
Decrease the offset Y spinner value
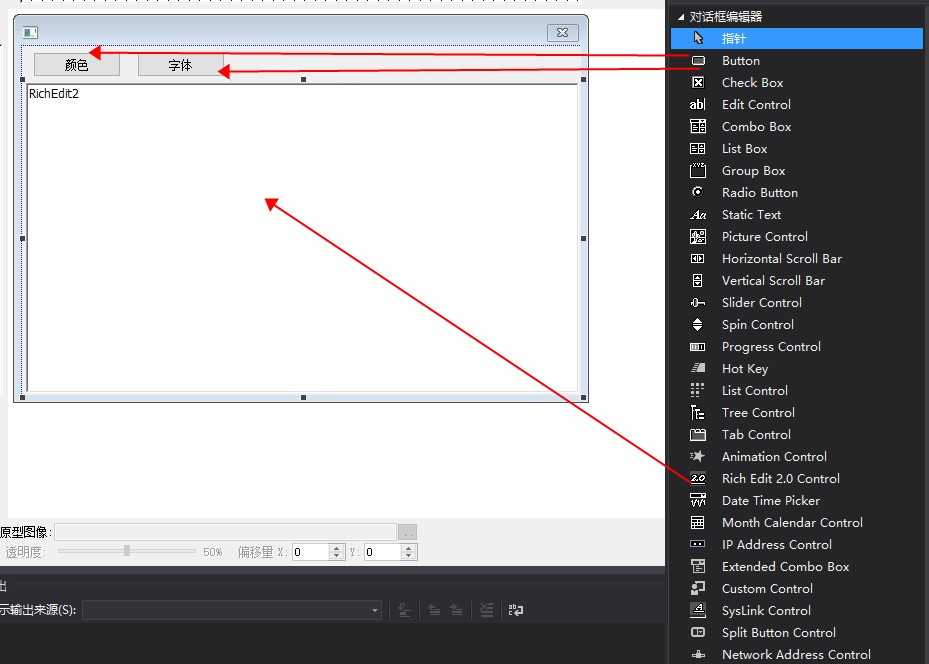click(408, 556)
